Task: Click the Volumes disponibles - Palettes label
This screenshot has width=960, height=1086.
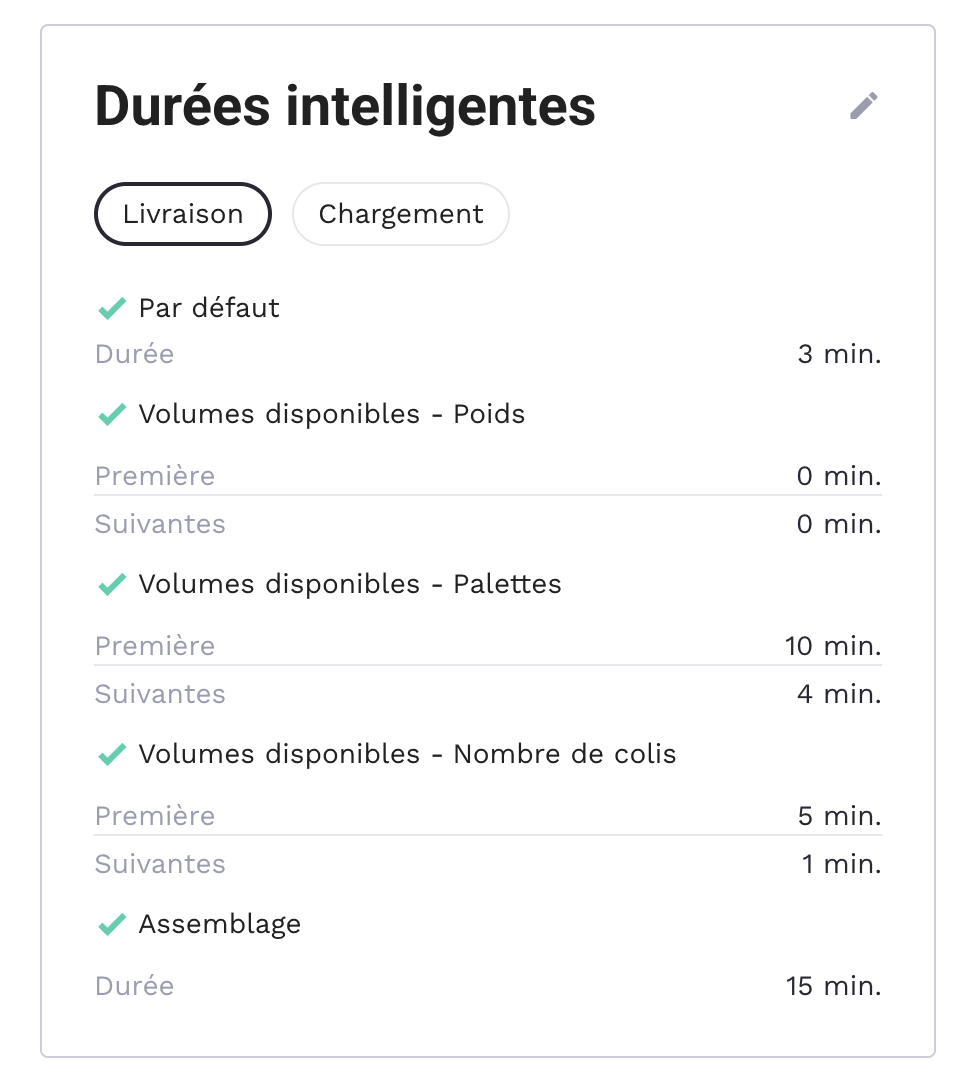Action: click(350, 584)
